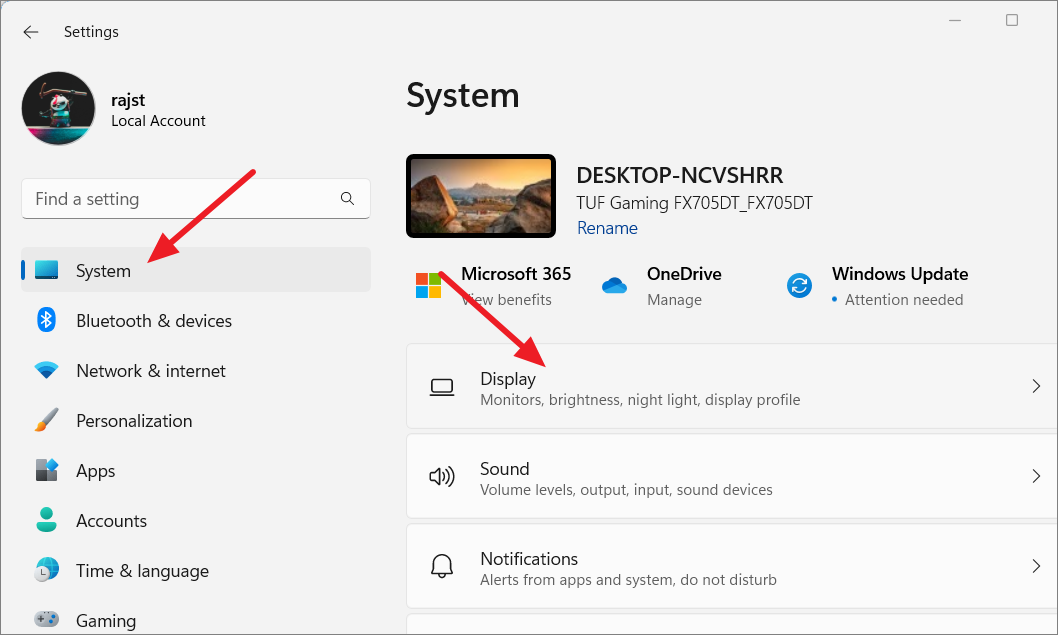
Task: Click the Sound speaker icon
Action: (x=442, y=476)
